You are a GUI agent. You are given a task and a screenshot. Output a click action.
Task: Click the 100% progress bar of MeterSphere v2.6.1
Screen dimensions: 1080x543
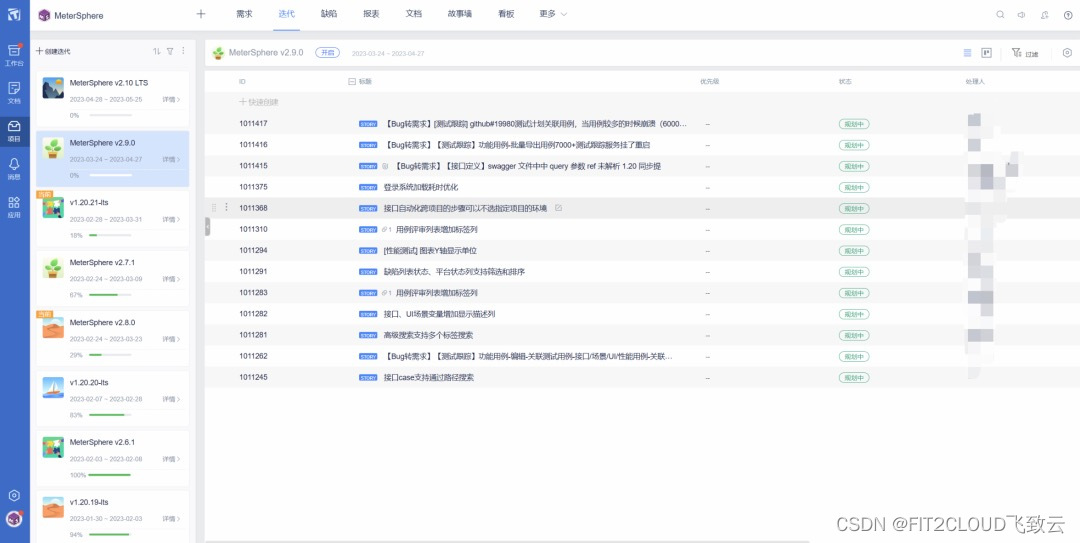click(110, 475)
